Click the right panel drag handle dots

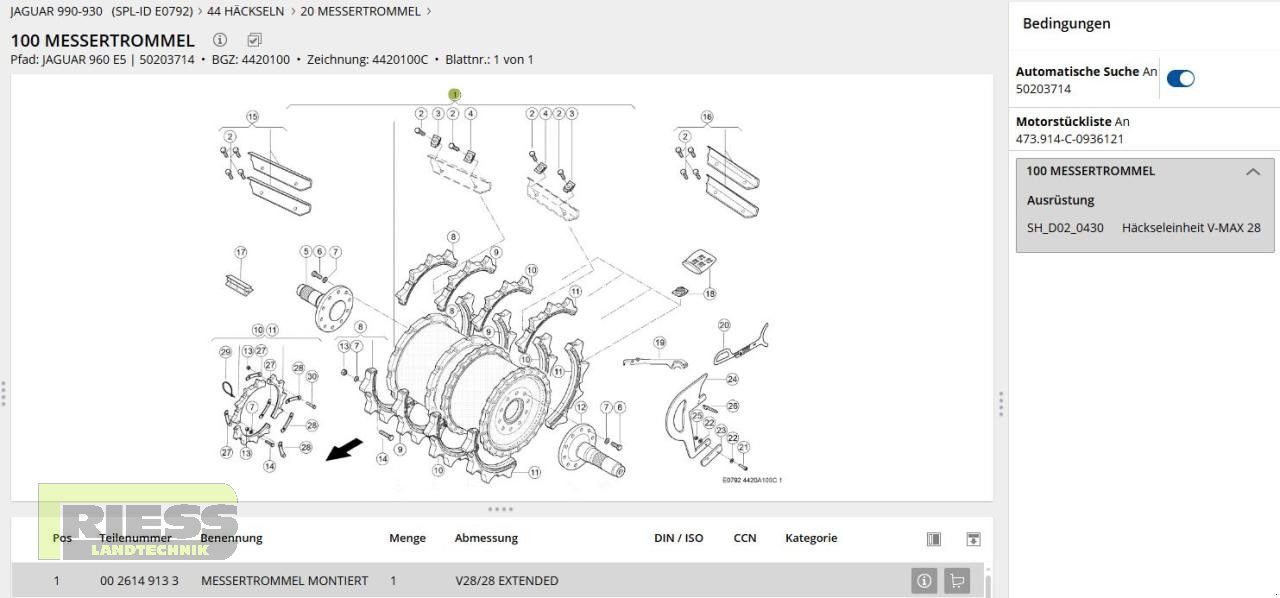pos(1001,403)
